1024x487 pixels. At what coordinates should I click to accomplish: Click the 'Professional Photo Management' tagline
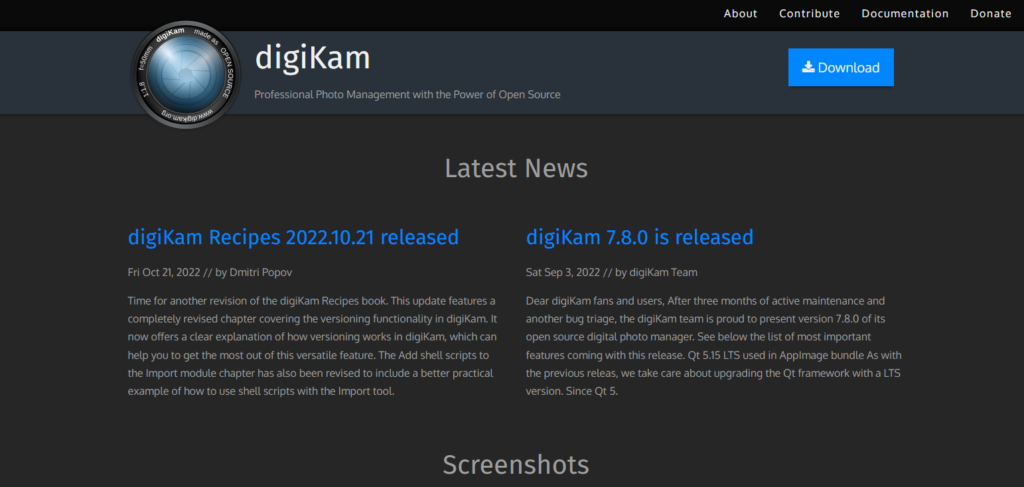[407, 95]
